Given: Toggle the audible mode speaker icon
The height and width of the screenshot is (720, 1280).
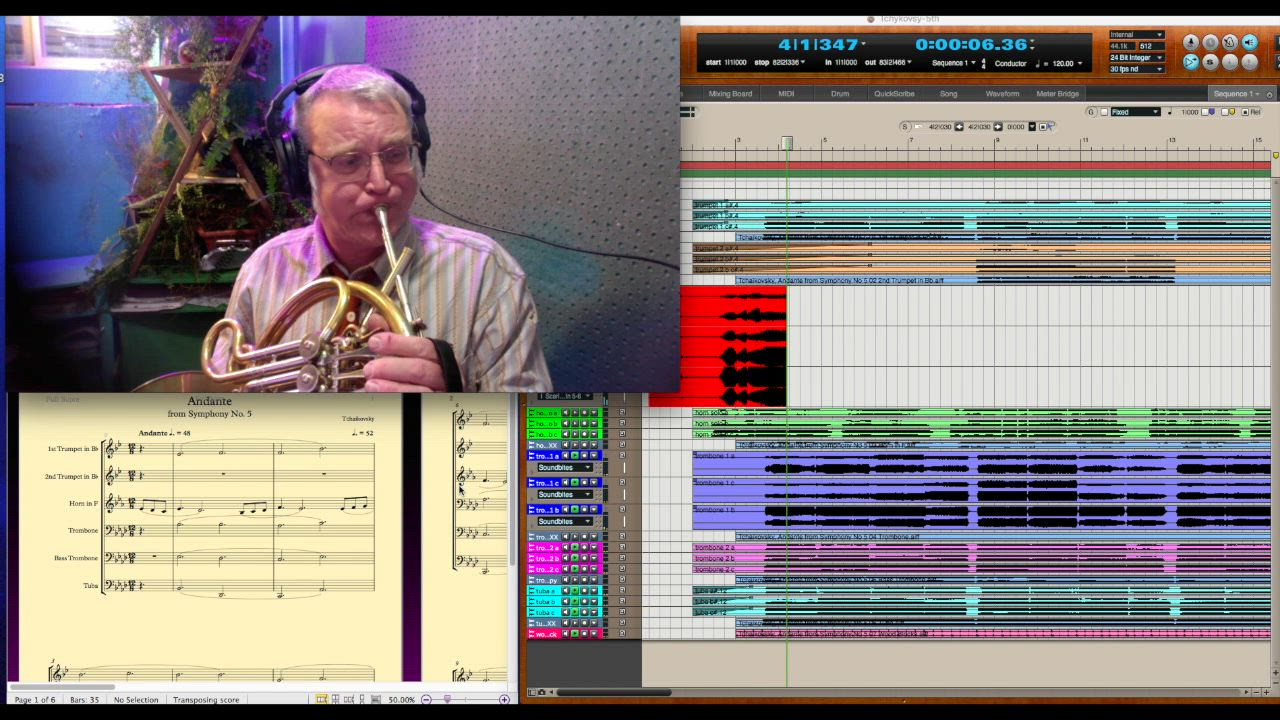Looking at the screenshot, I should point(1250,43).
